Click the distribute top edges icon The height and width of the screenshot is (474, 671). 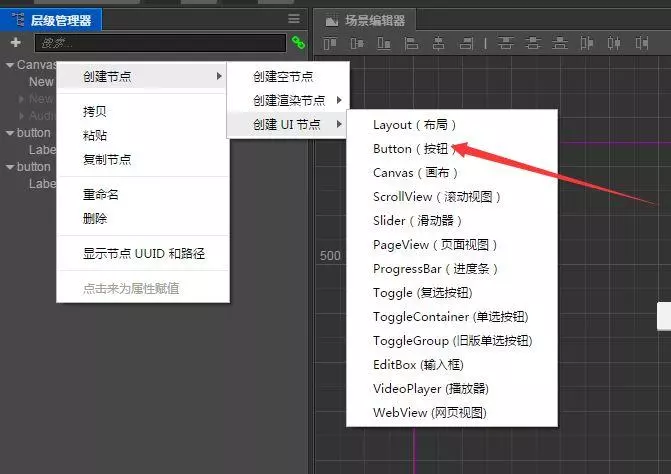(x=505, y=43)
